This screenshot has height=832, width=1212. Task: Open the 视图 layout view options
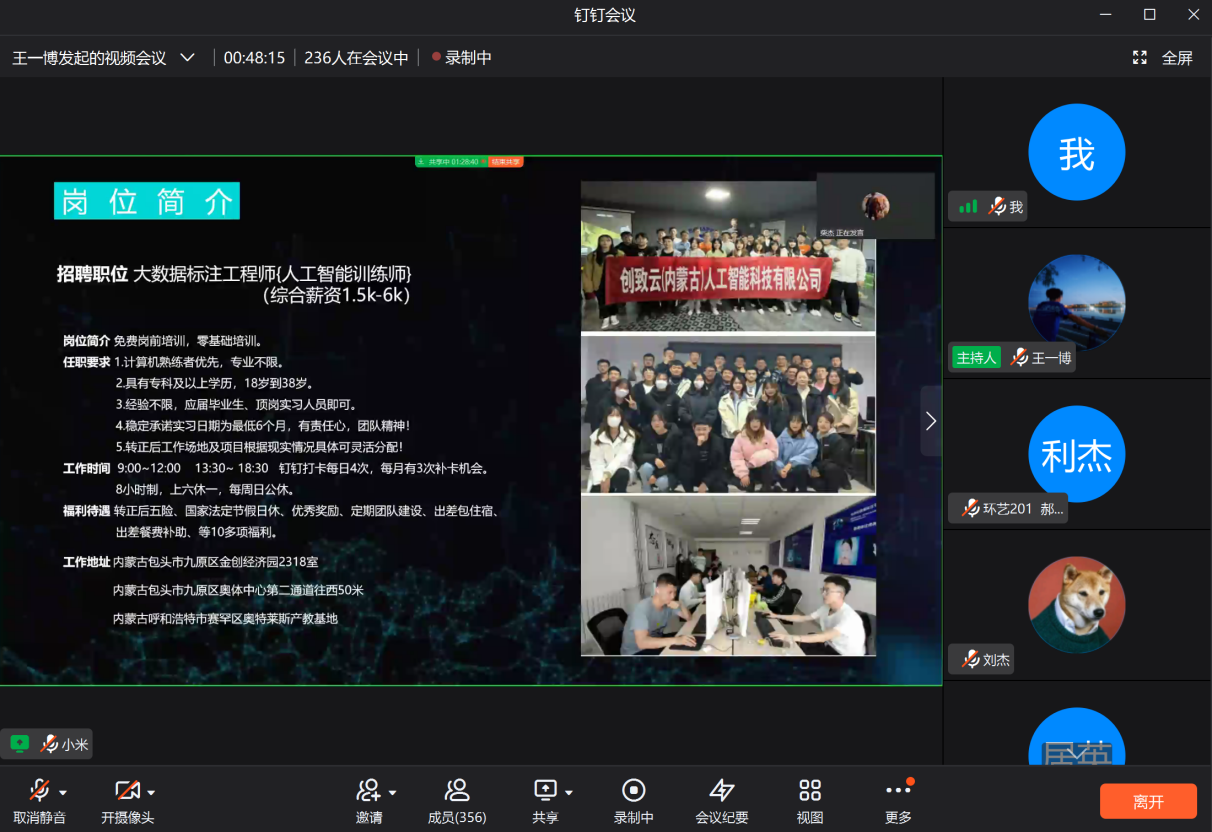[810, 802]
